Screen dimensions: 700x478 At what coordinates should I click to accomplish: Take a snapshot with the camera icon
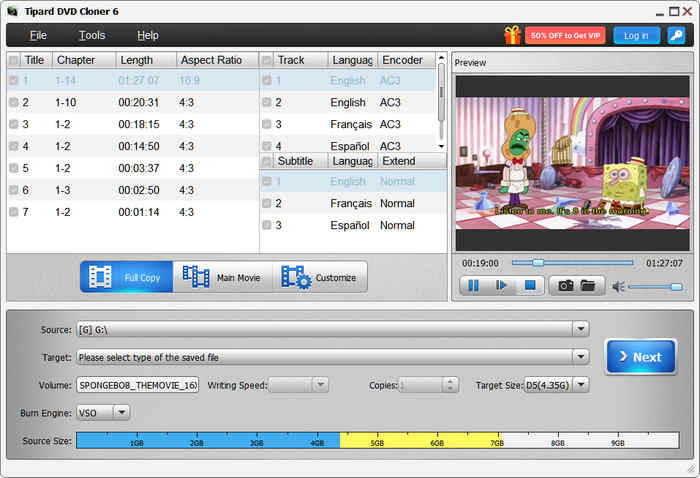pyautogui.click(x=566, y=286)
